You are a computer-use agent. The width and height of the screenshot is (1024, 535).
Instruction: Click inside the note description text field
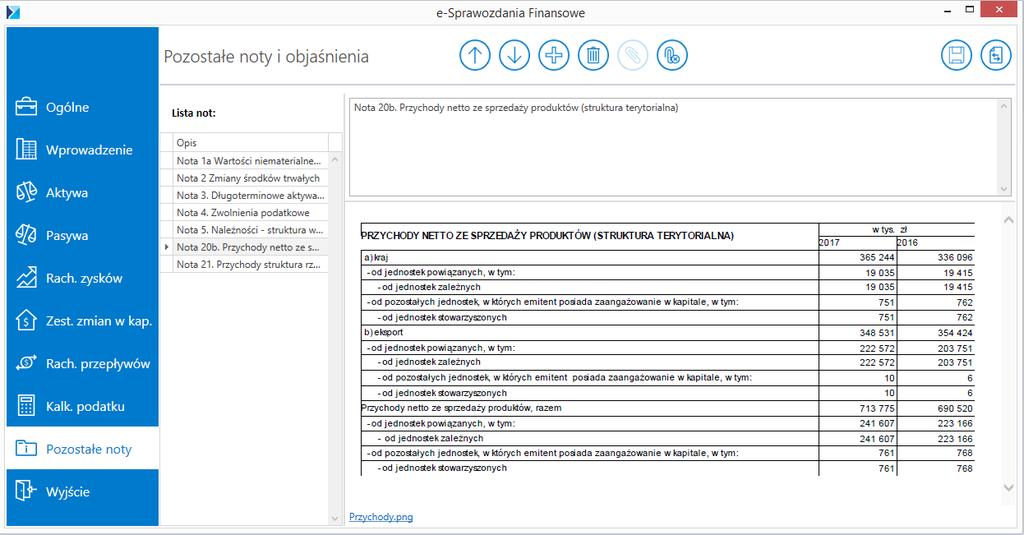[673, 147]
